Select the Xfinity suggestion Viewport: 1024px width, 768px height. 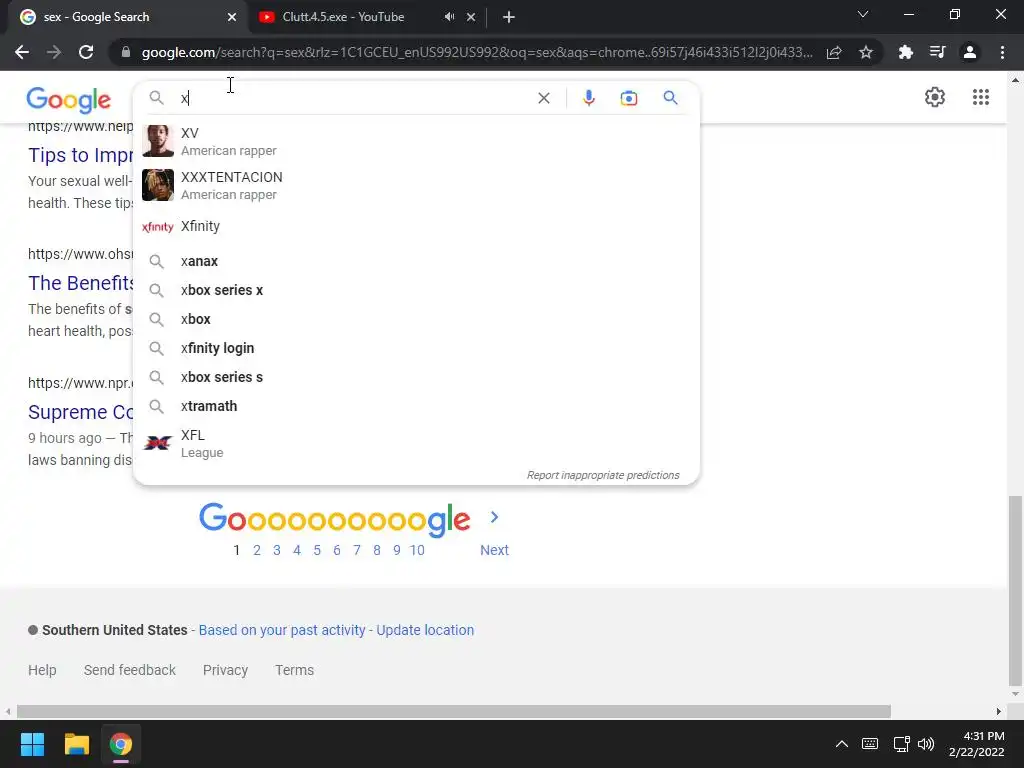pos(416,226)
